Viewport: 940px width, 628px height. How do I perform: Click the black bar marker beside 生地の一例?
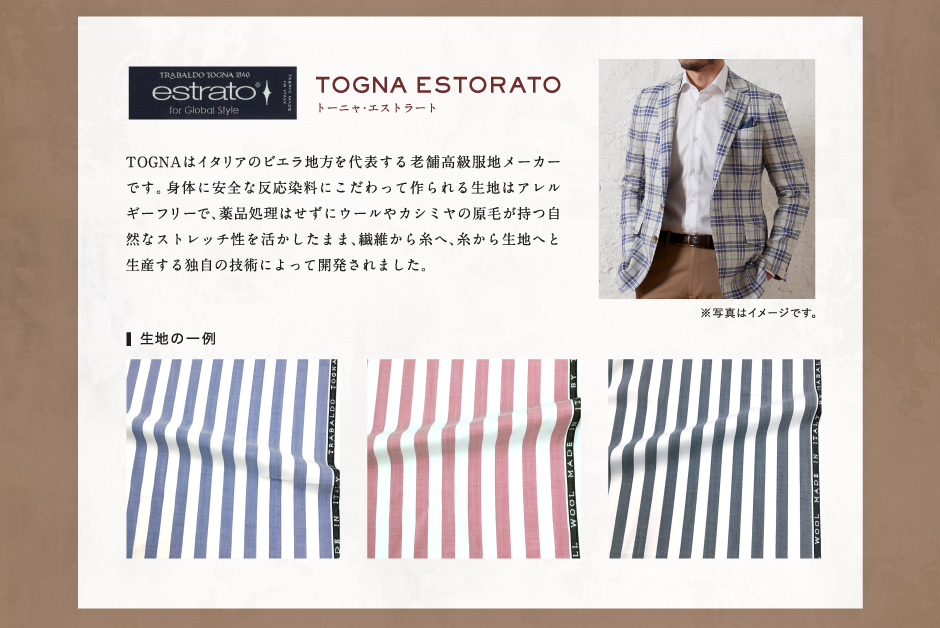[x=129, y=339]
